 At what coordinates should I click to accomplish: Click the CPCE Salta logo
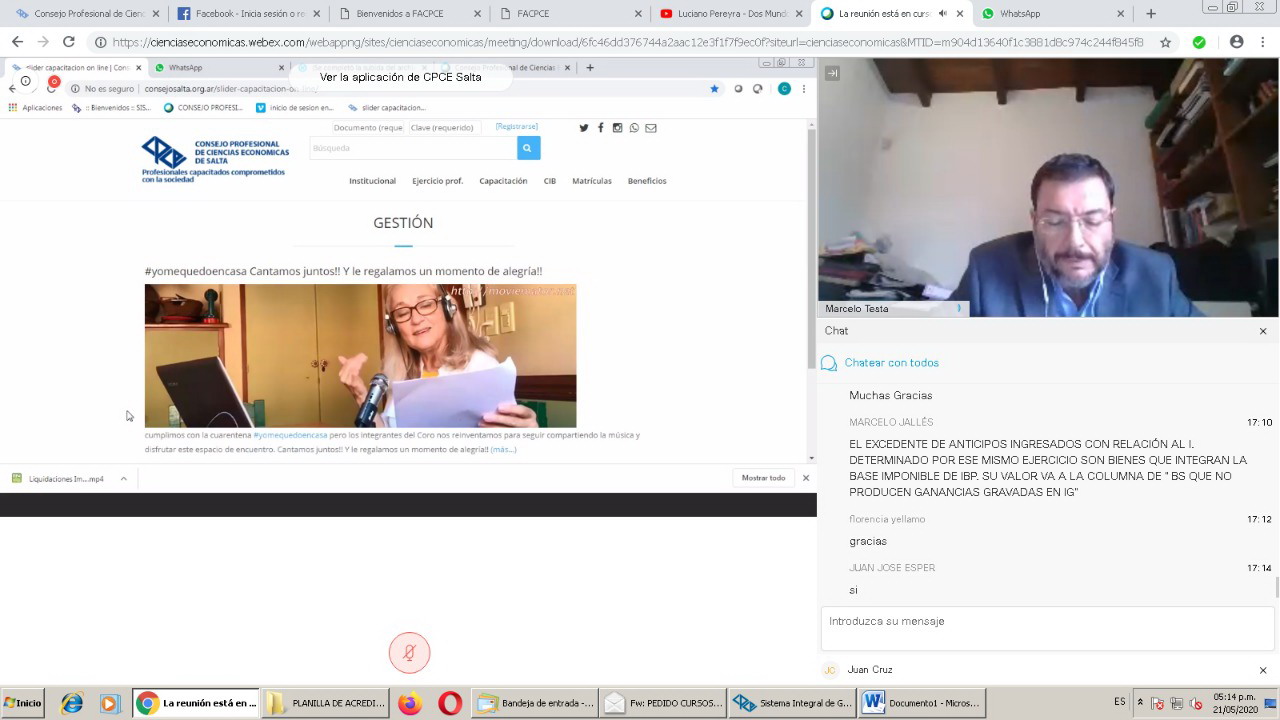tap(215, 159)
